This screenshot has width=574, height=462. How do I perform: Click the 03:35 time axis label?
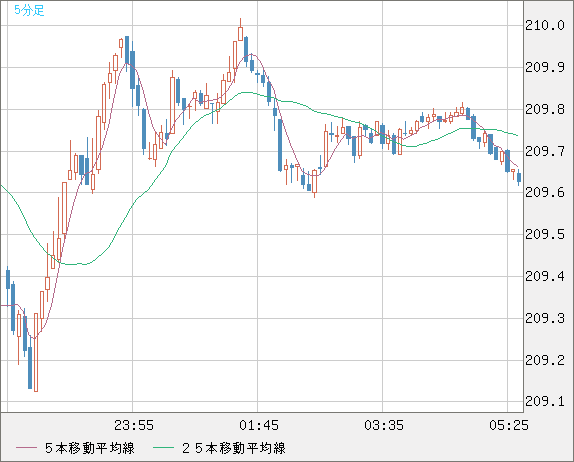tap(384, 425)
